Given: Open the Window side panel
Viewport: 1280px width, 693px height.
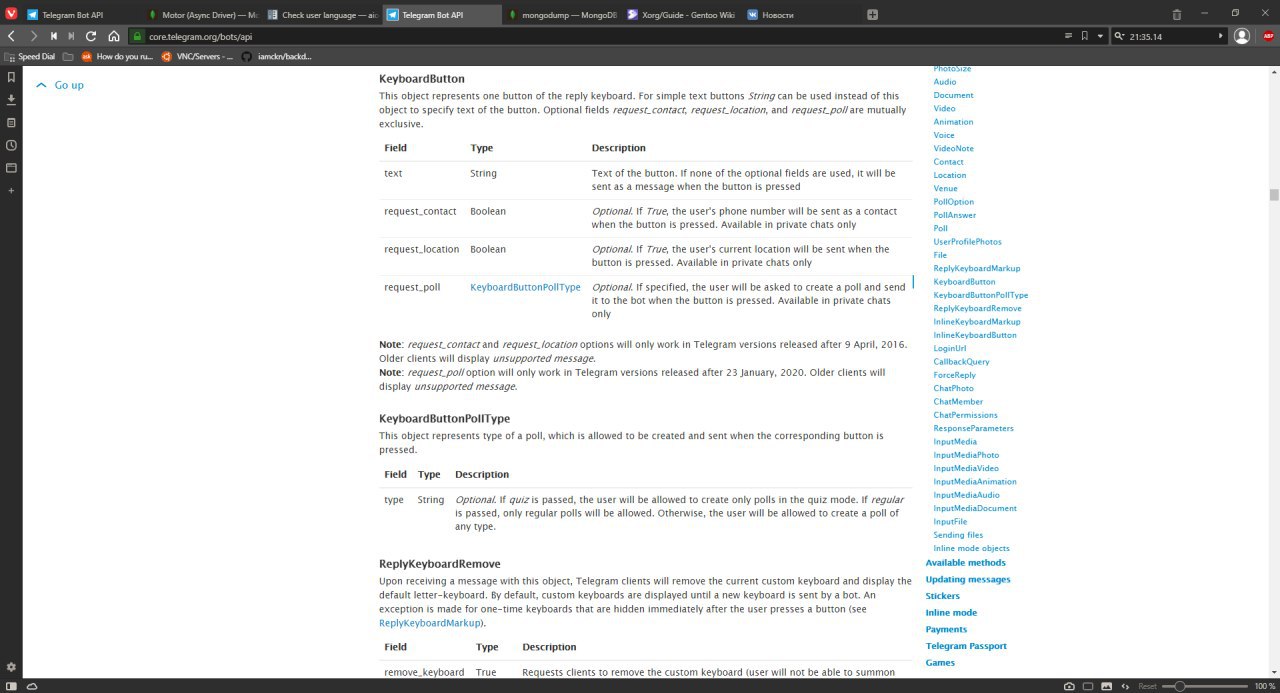Looking at the screenshot, I should pyautogui.click(x=11, y=168).
